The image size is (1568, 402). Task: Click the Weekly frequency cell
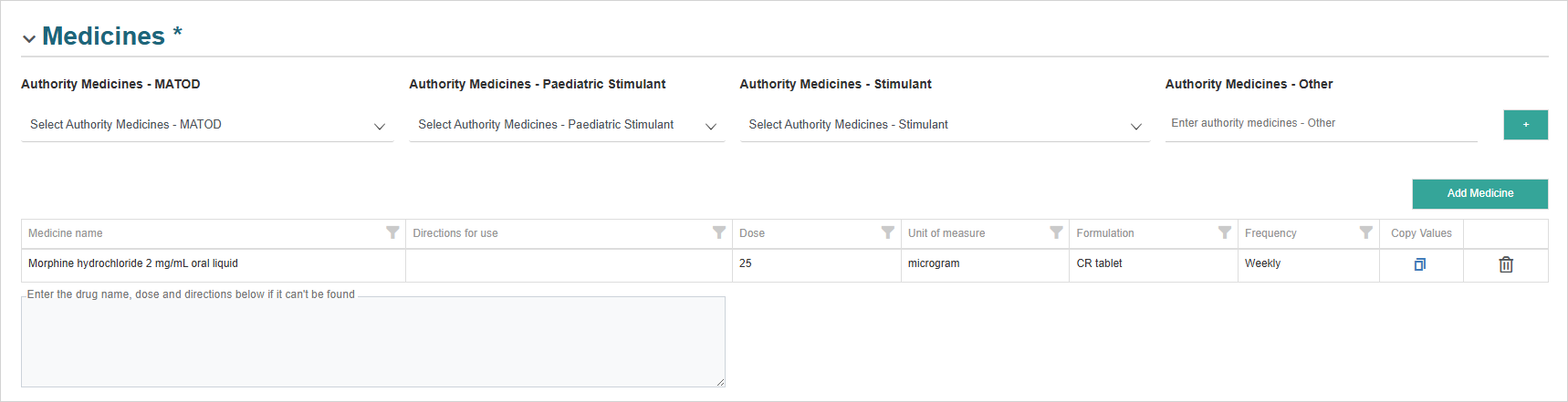1307,264
